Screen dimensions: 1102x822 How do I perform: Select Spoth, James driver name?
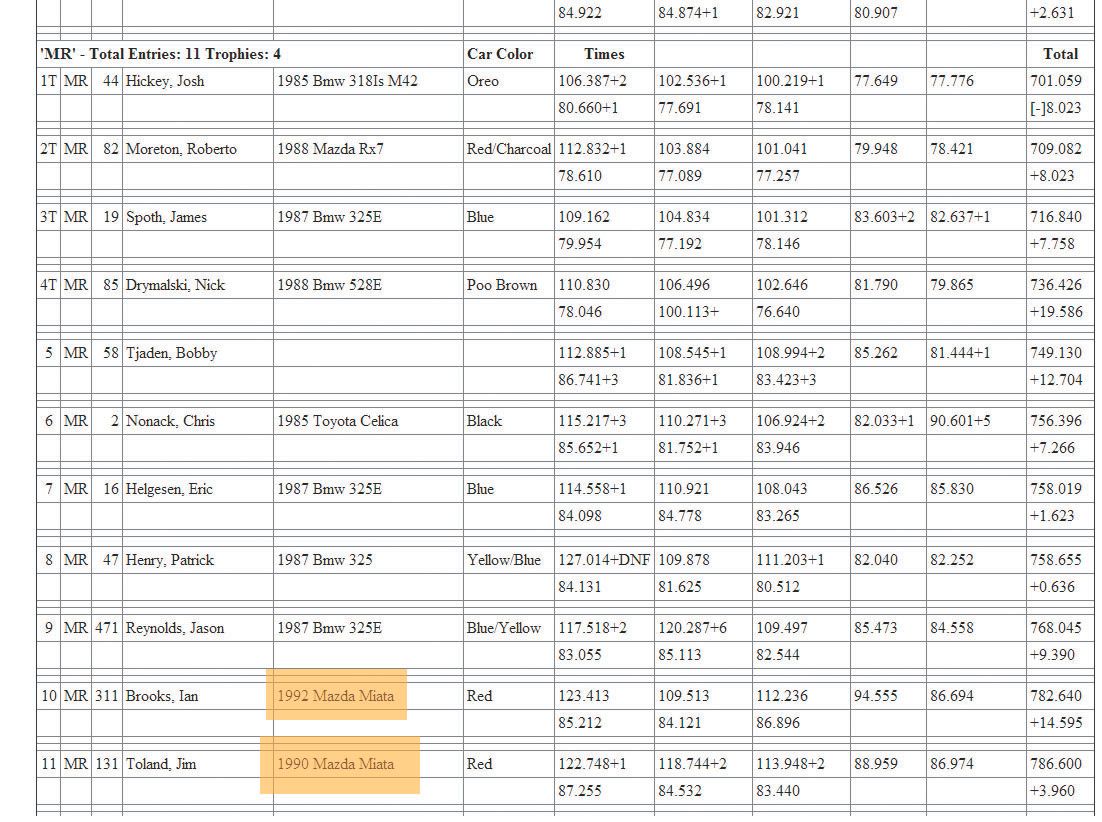point(167,217)
